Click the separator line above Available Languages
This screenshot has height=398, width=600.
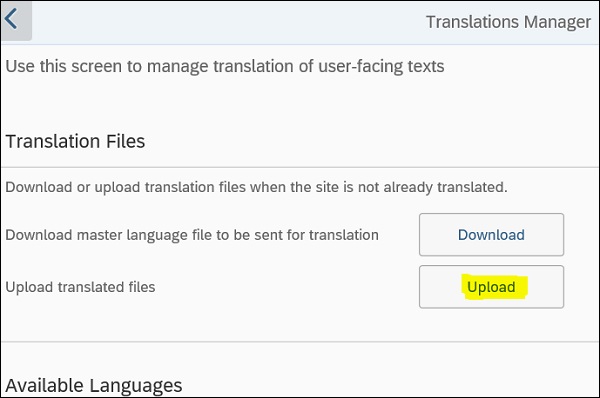pos(300,341)
